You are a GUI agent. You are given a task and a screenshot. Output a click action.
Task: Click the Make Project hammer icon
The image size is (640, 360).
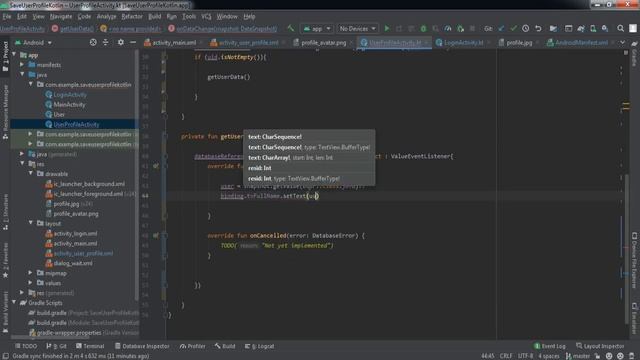click(x=291, y=29)
